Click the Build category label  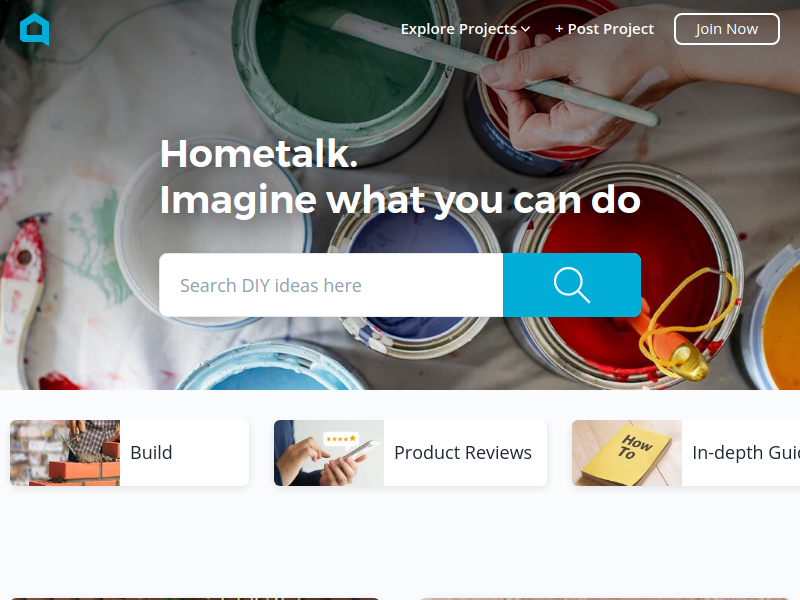coord(151,453)
